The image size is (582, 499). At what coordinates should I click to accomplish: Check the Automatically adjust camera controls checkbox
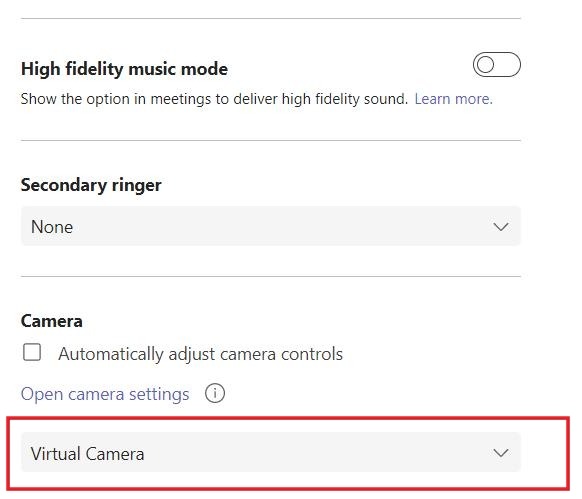(32, 352)
